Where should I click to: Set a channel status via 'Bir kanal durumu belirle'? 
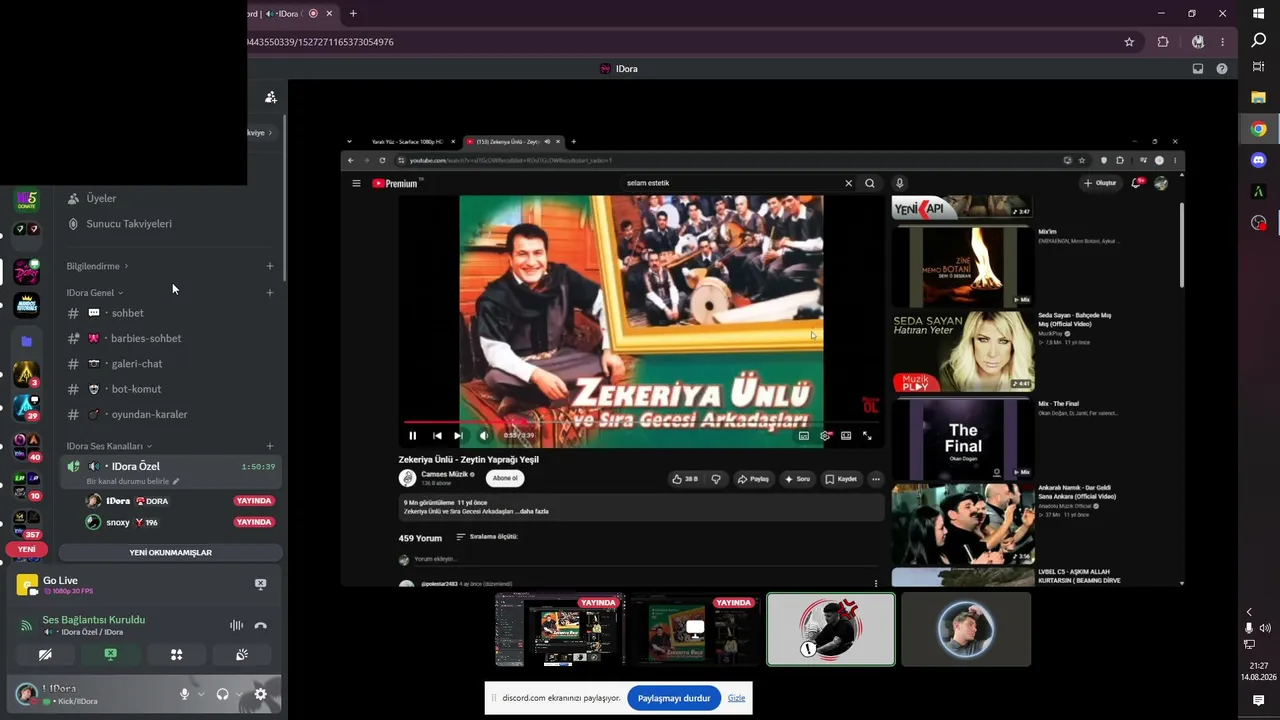click(133, 481)
